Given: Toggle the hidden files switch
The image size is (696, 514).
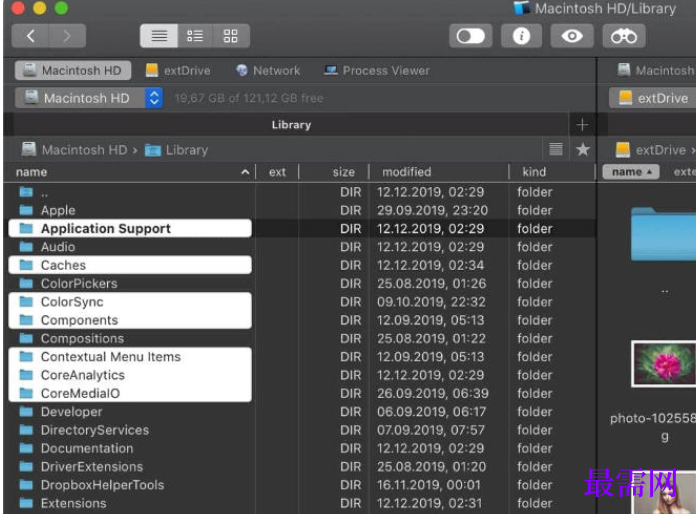Looking at the screenshot, I should [471, 36].
